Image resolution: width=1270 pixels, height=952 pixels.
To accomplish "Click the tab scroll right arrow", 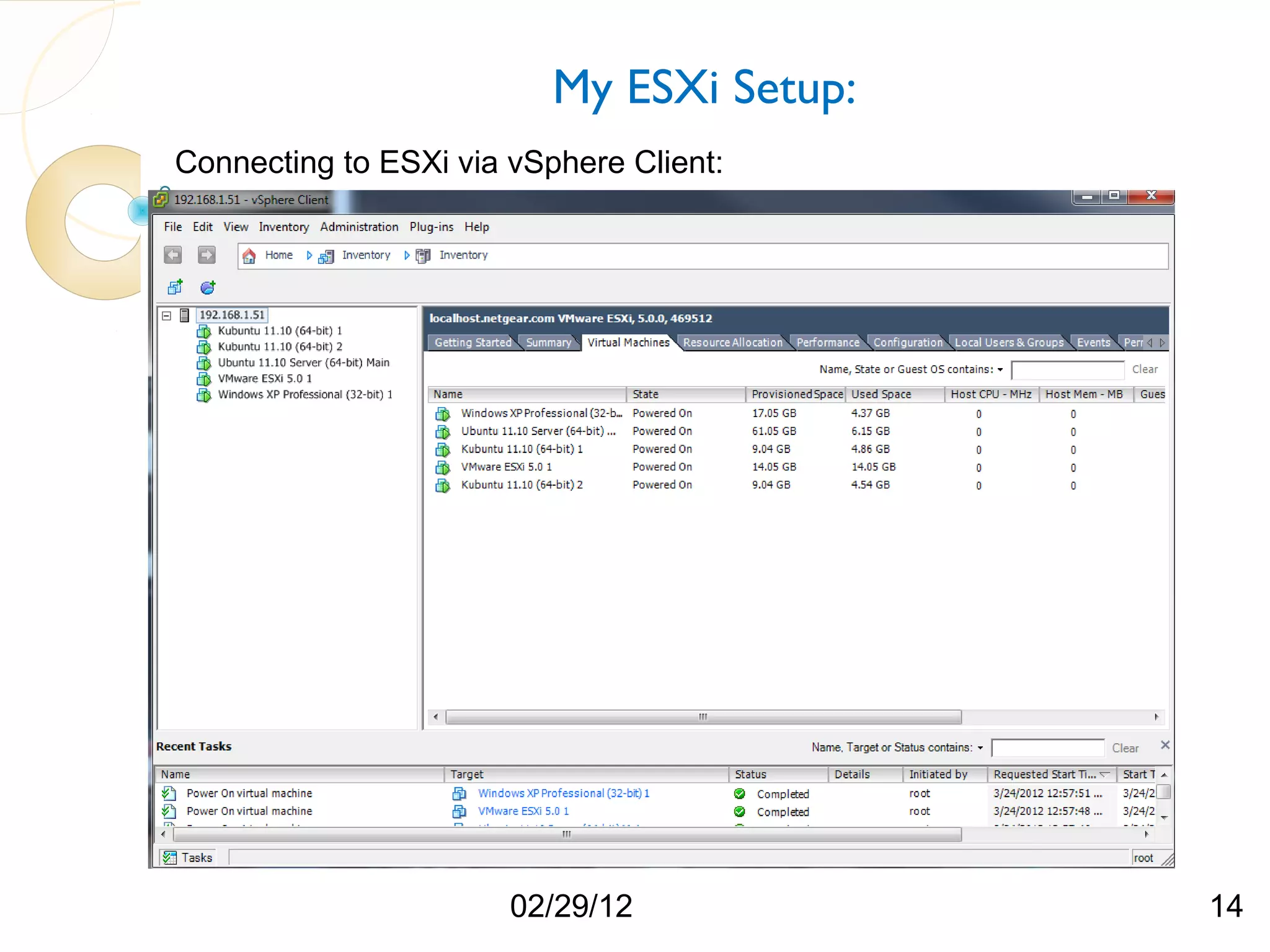I will pyautogui.click(x=1162, y=343).
